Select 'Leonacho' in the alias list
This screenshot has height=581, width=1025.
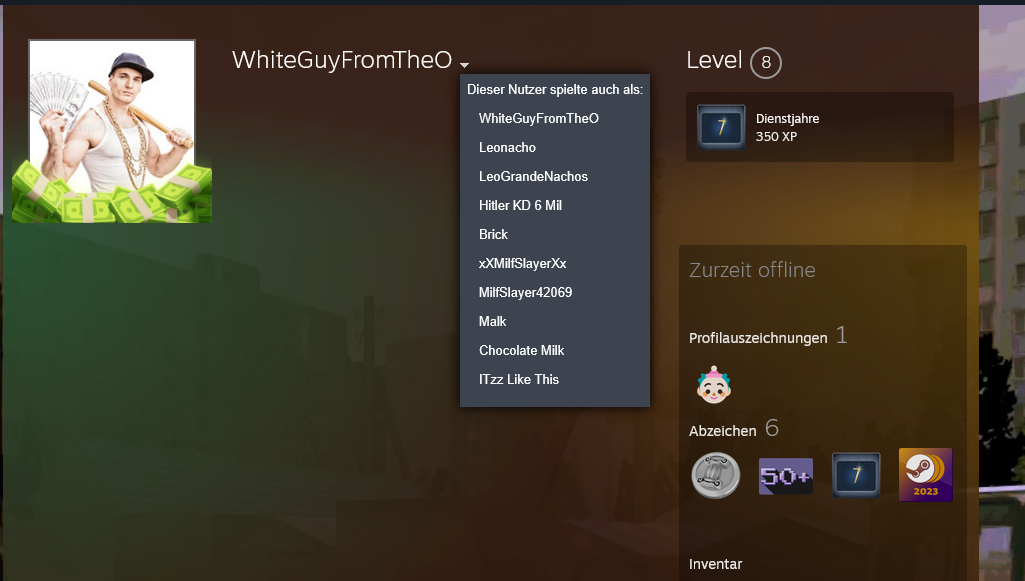click(x=507, y=147)
